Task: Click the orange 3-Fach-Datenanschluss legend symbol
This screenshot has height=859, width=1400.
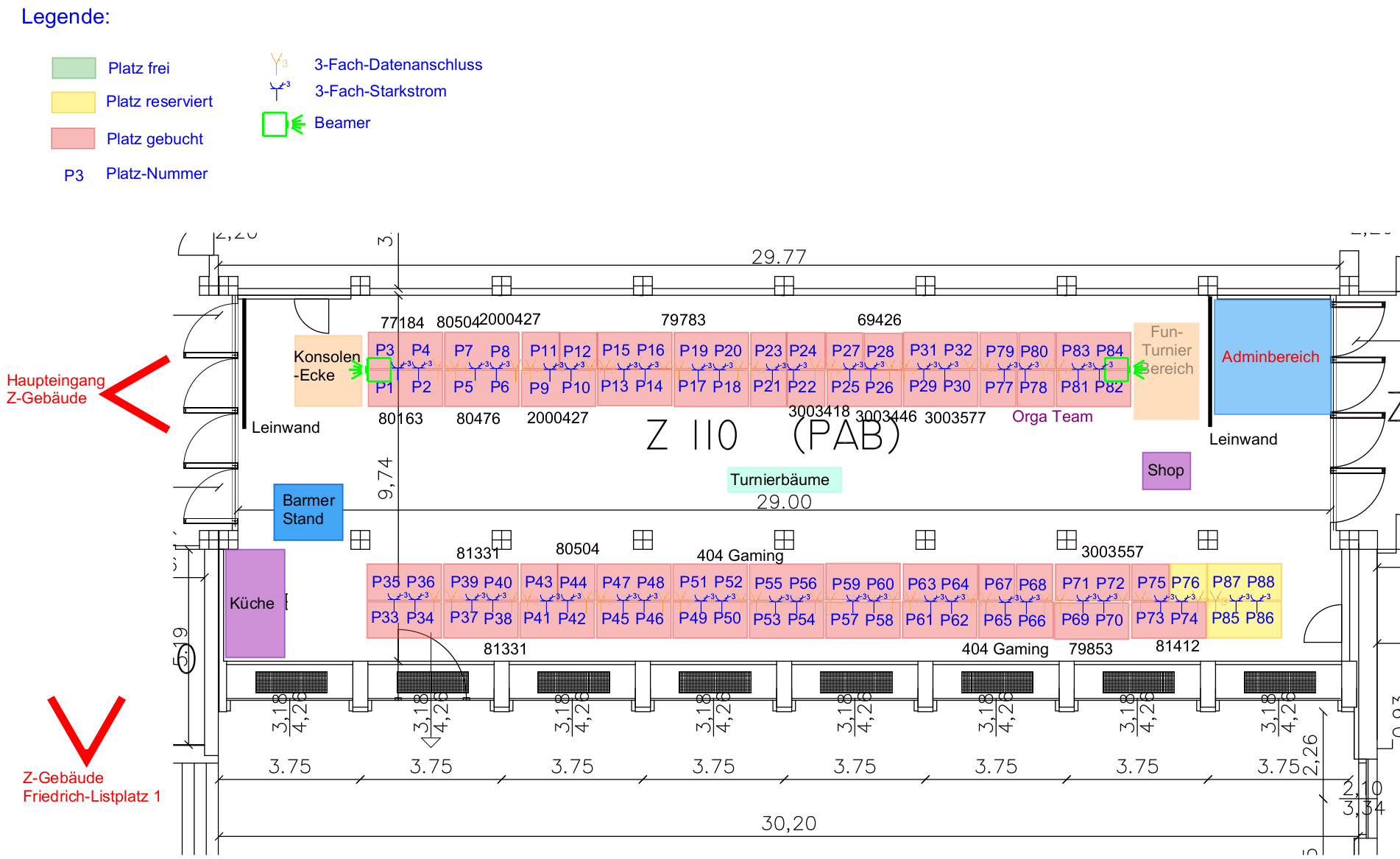Action: [278, 63]
